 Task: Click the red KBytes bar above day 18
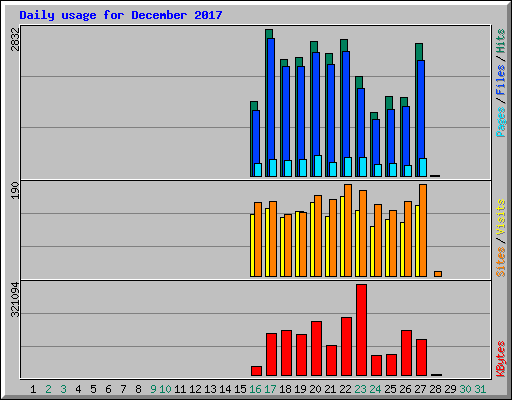[286, 353]
